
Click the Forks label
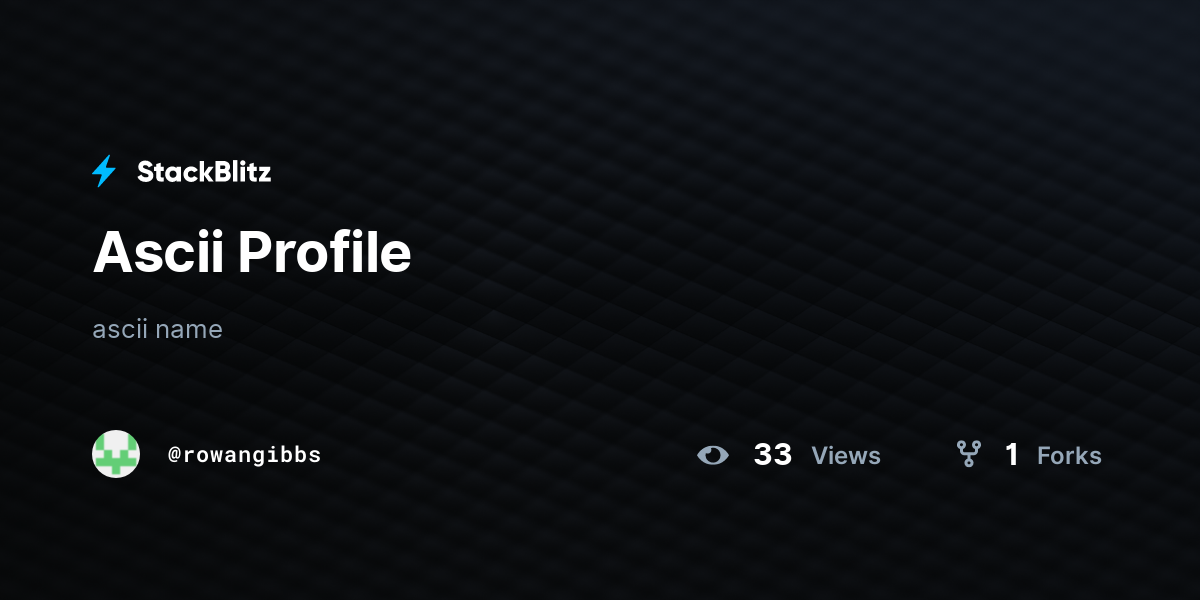1069,456
